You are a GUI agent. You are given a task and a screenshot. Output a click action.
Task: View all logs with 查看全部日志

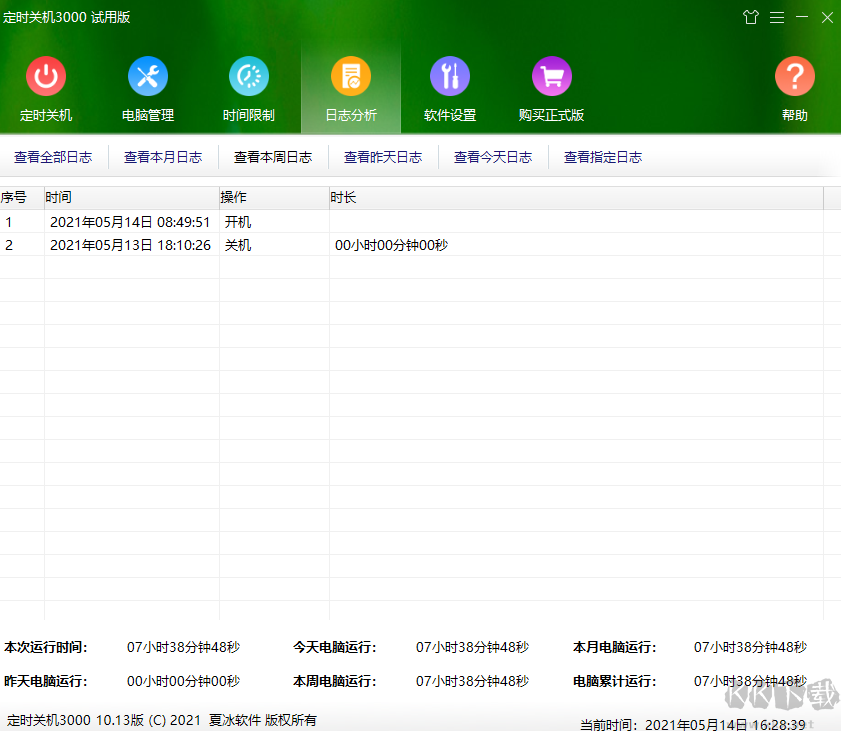click(x=53, y=157)
